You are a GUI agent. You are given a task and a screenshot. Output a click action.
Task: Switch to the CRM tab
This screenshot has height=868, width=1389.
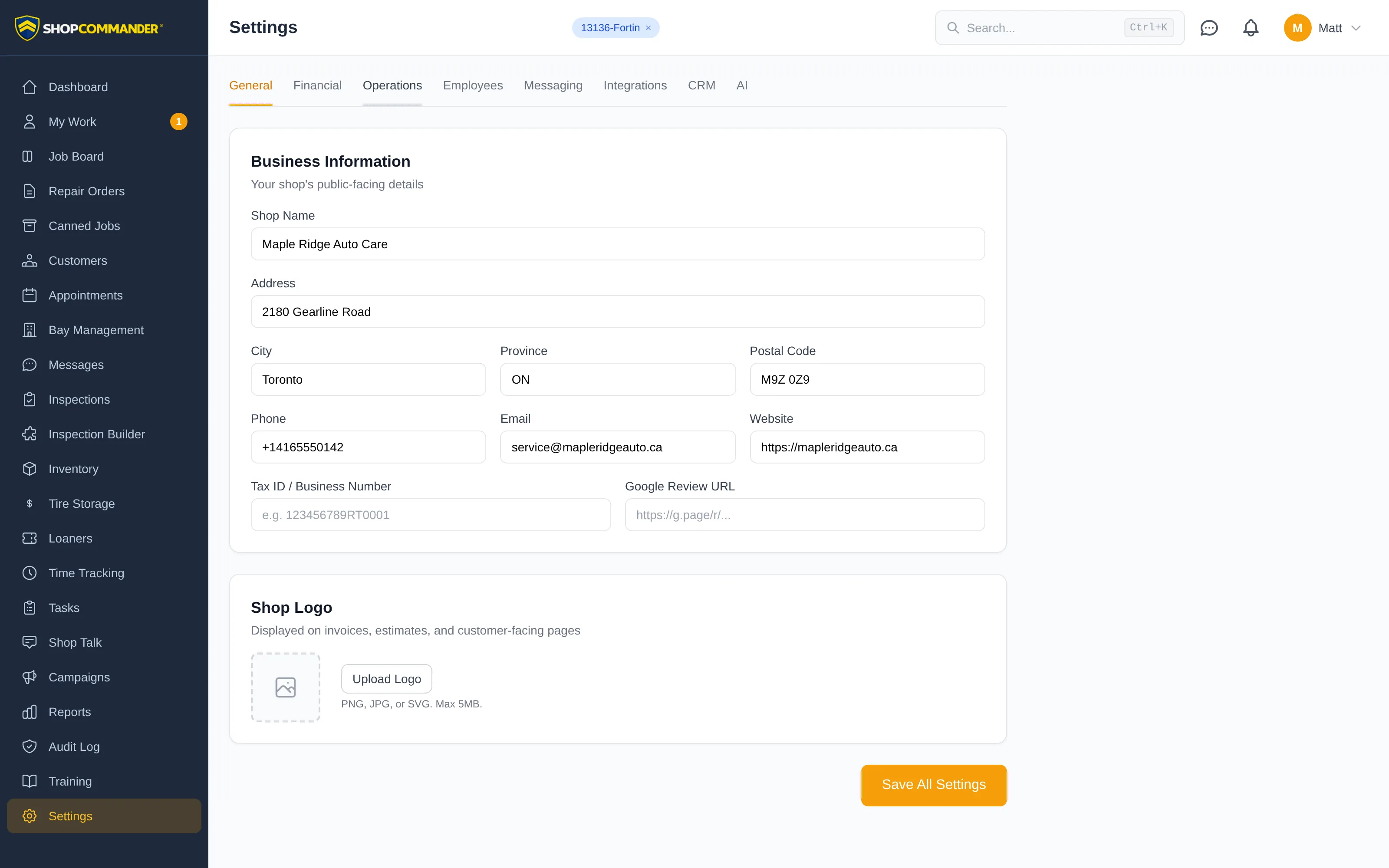701,85
